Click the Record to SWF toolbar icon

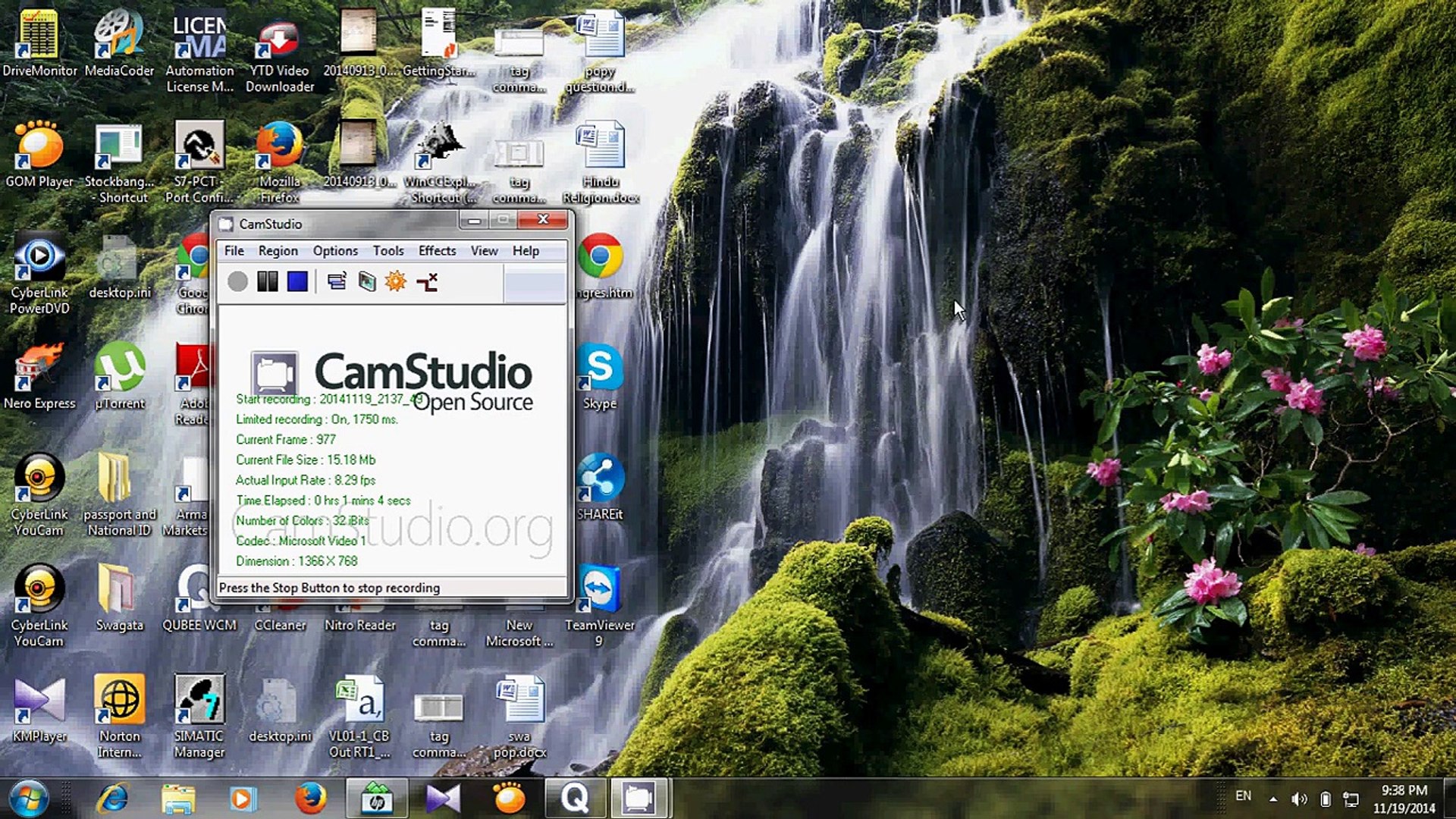tap(367, 282)
